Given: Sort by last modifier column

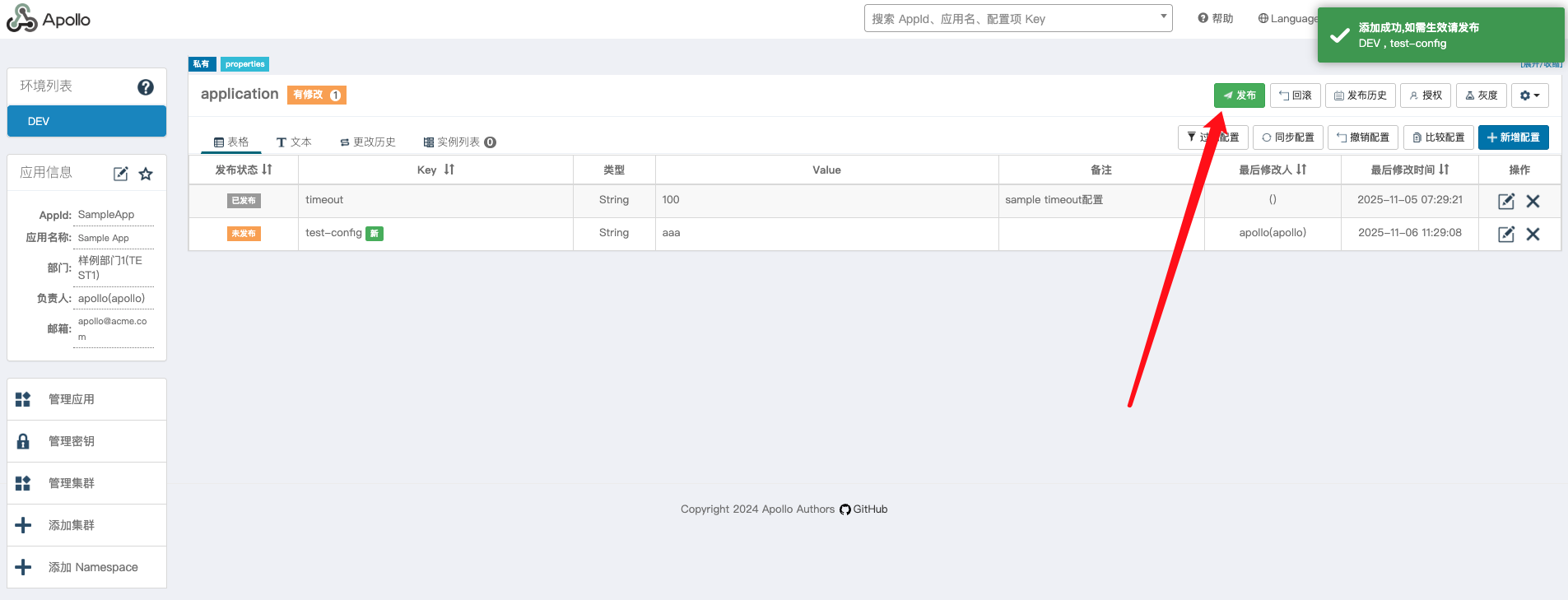Looking at the screenshot, I should pyautogui.click(x=1301, y=170).
